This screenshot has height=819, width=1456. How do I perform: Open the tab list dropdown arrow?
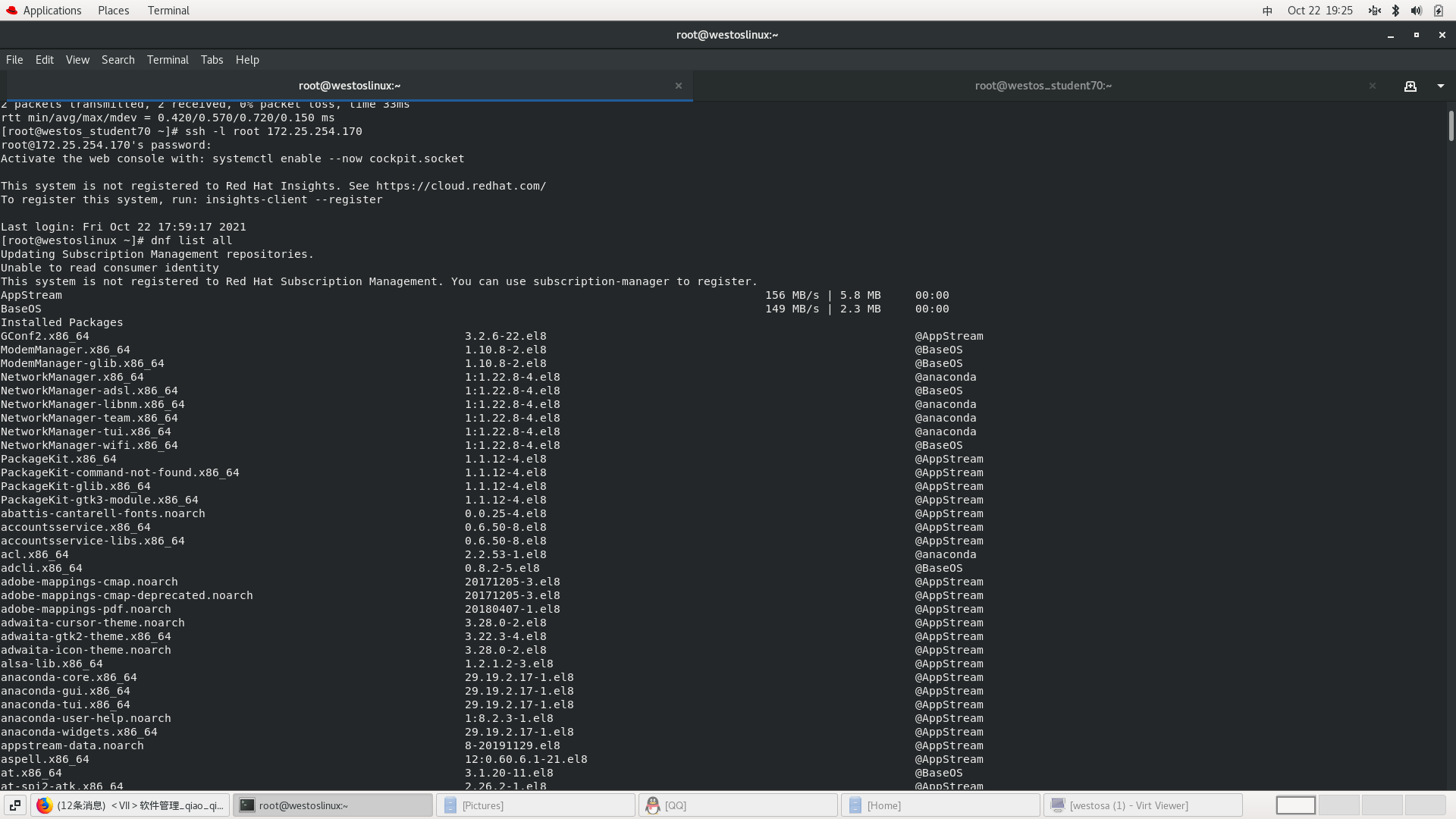click(1441, 86)
